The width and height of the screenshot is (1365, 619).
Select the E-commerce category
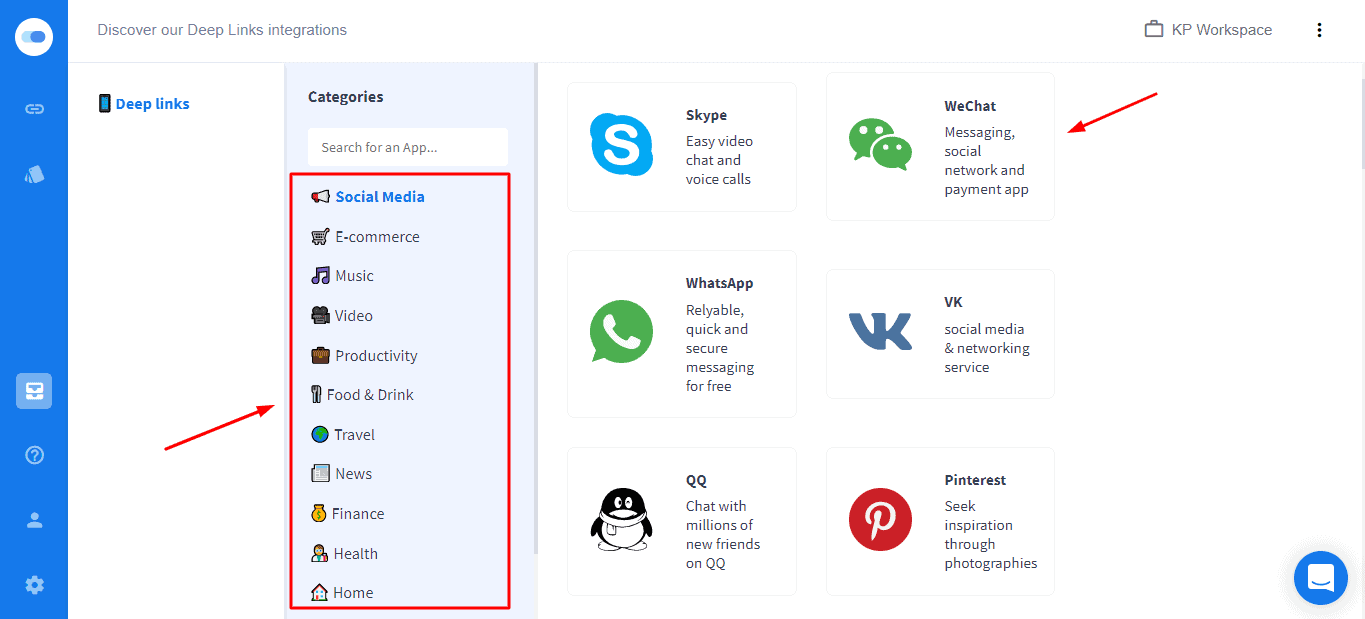pyautogui.click(x=376, y=237)
